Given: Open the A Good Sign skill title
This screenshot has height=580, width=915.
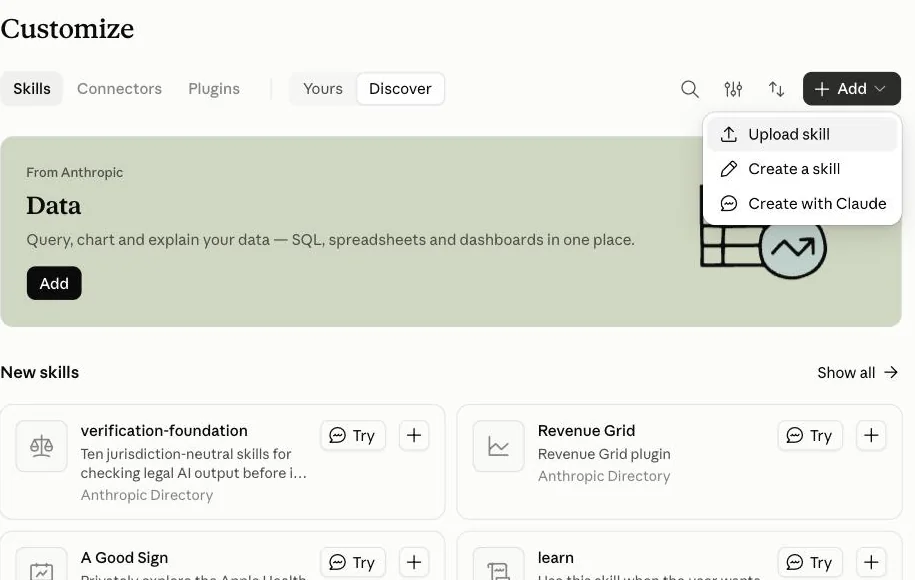Looking at the screenshot, I should pos(124,558).
